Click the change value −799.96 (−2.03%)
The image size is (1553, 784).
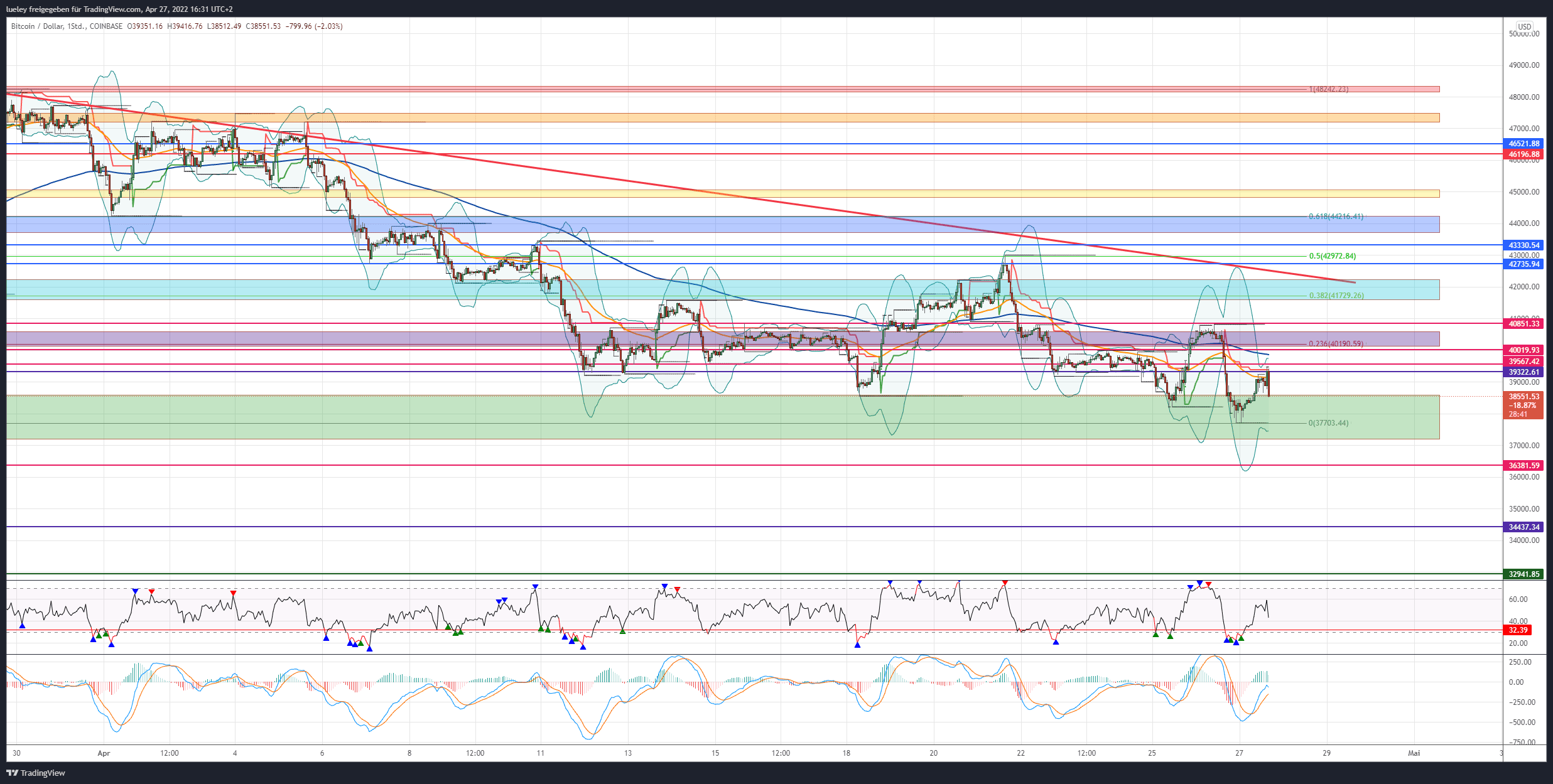point(314,26)
